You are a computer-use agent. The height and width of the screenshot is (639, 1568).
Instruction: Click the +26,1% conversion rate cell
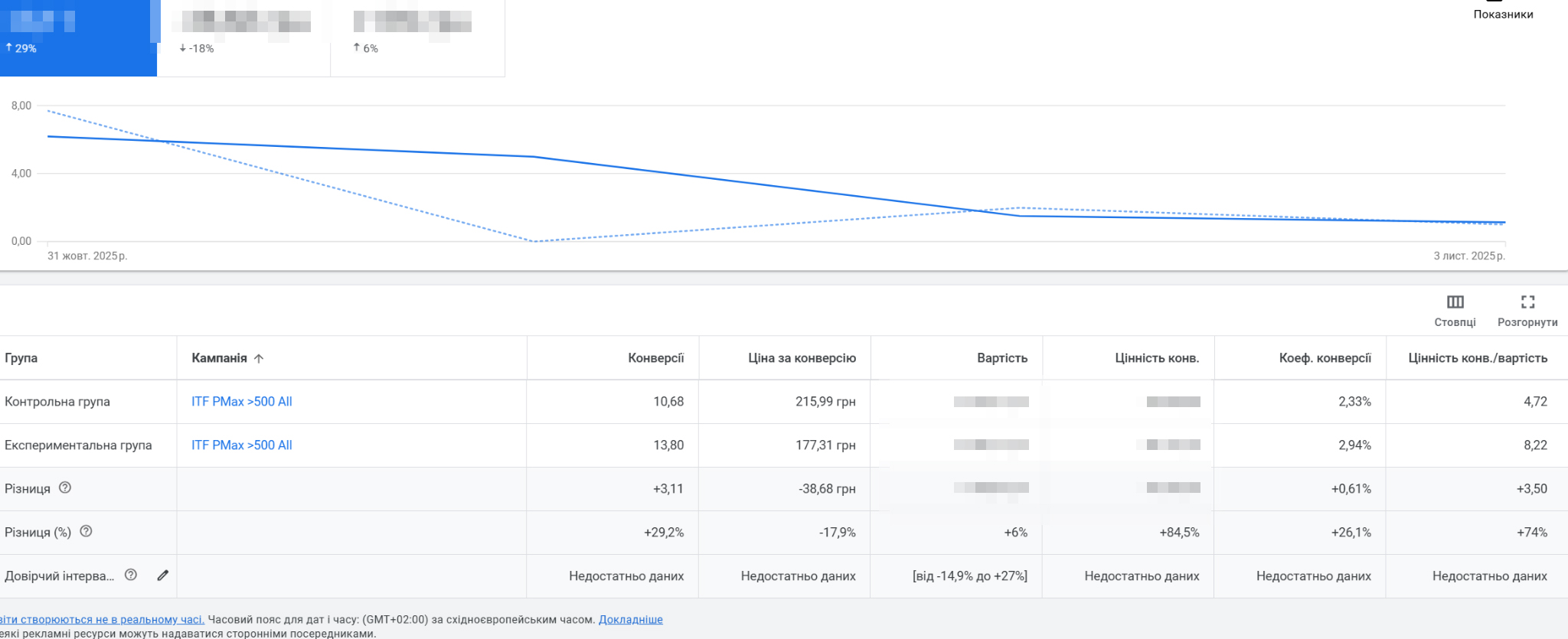[x=1351, y=533]
